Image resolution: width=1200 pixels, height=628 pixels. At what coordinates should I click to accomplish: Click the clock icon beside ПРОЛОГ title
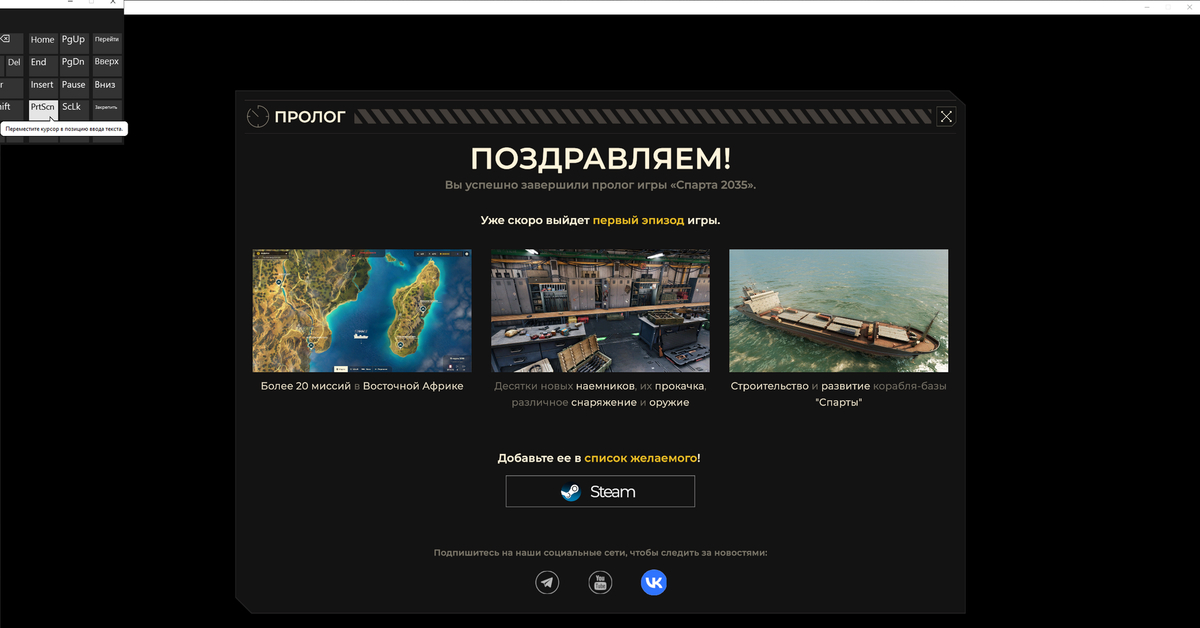[x=258, y=117]
